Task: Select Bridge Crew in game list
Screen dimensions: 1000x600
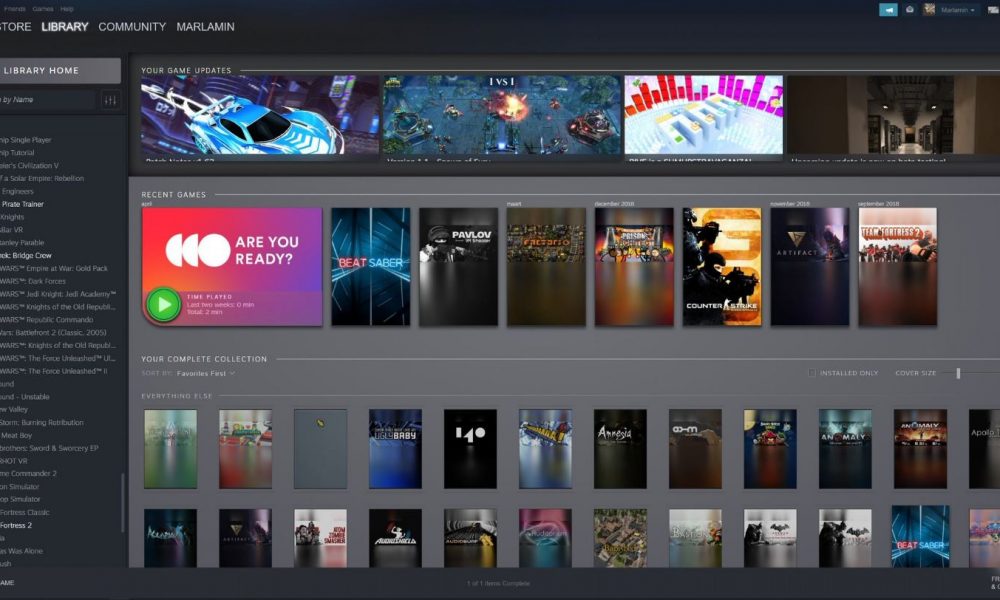Action: [26, 255]
